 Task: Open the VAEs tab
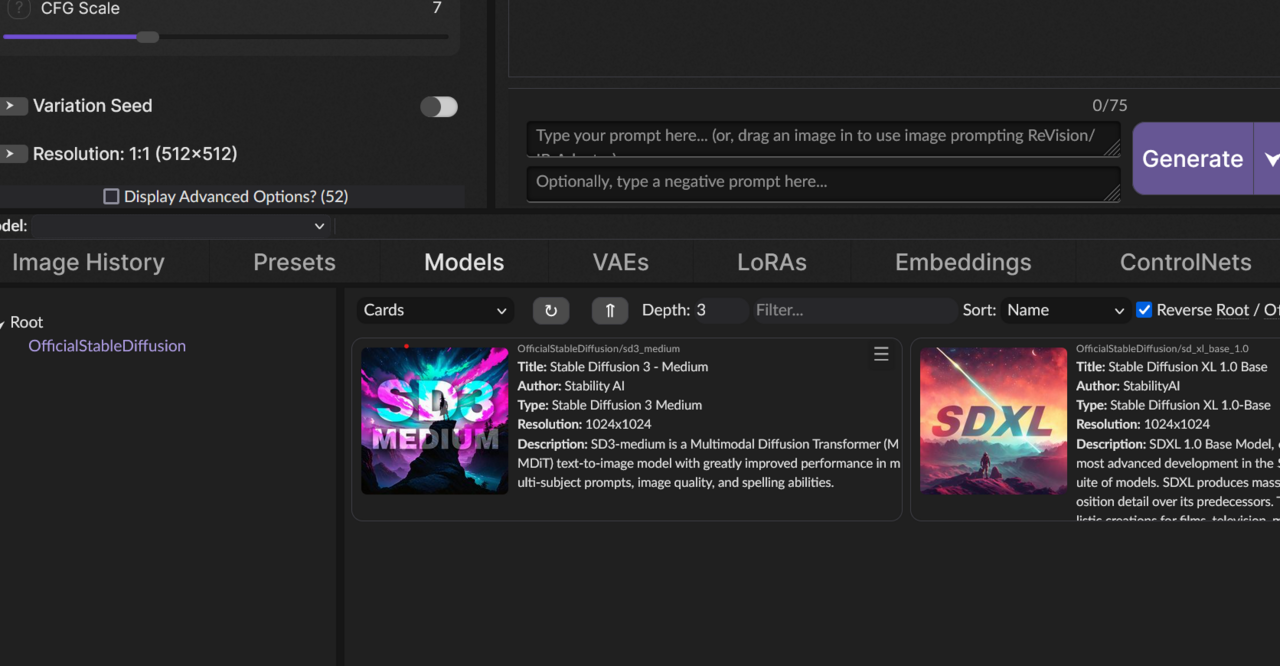[621, 262]
